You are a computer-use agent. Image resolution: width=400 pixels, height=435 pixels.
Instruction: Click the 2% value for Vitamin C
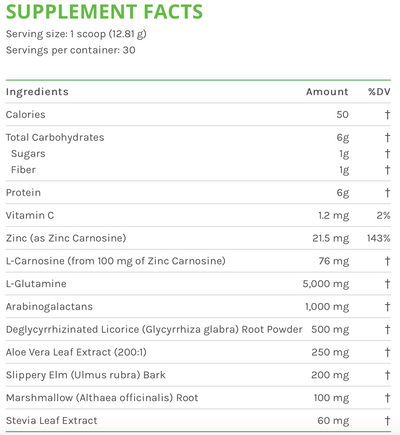click(x=383, y=215)
